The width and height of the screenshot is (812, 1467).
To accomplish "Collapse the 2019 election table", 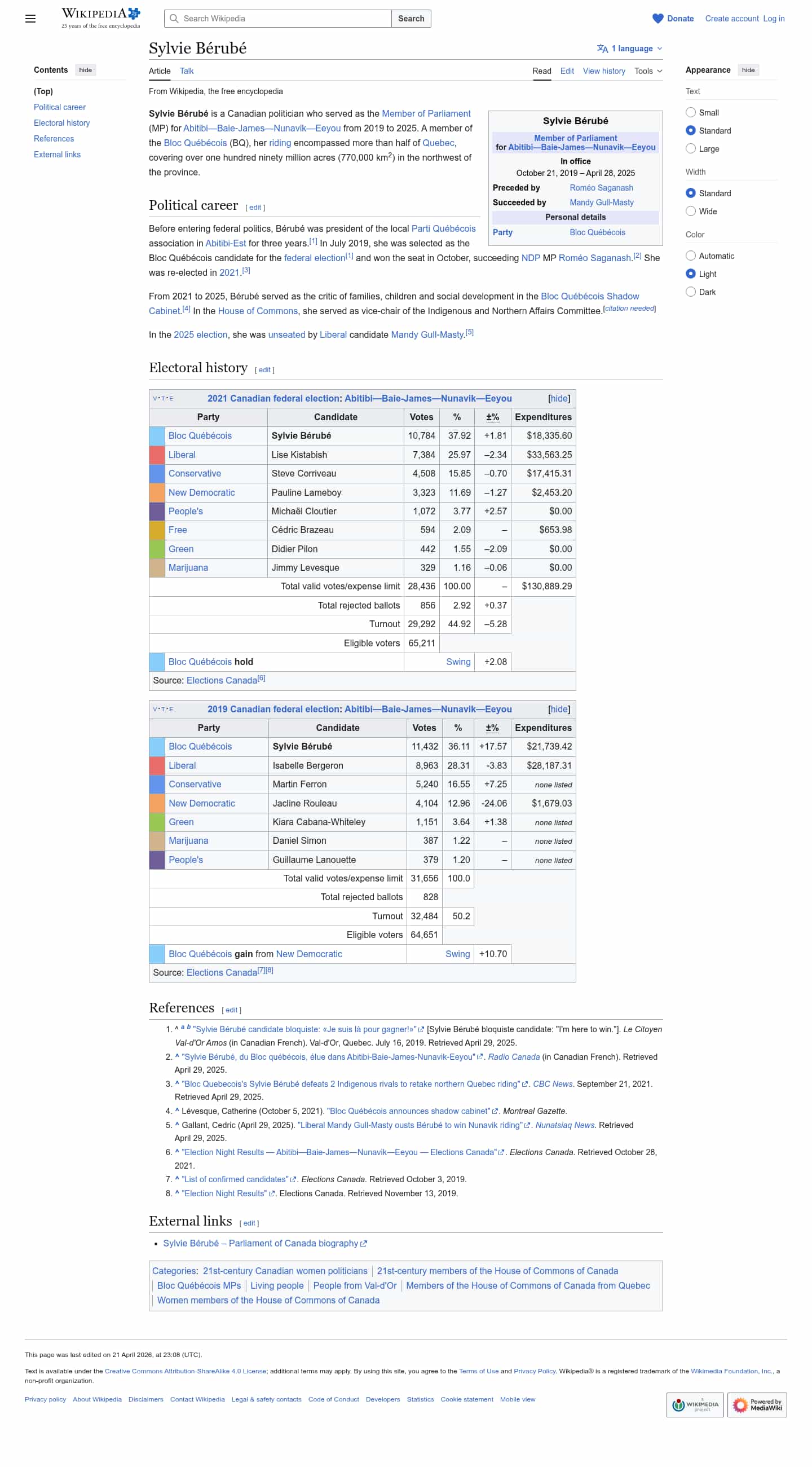I will pos(559,710).
